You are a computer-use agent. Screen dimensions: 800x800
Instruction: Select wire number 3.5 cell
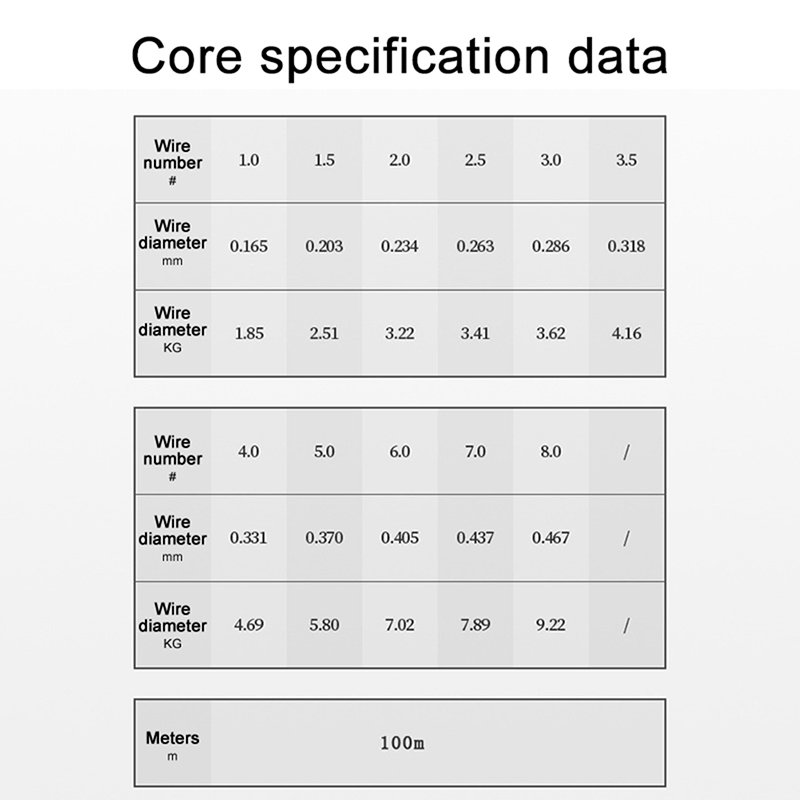click(626, 160)
